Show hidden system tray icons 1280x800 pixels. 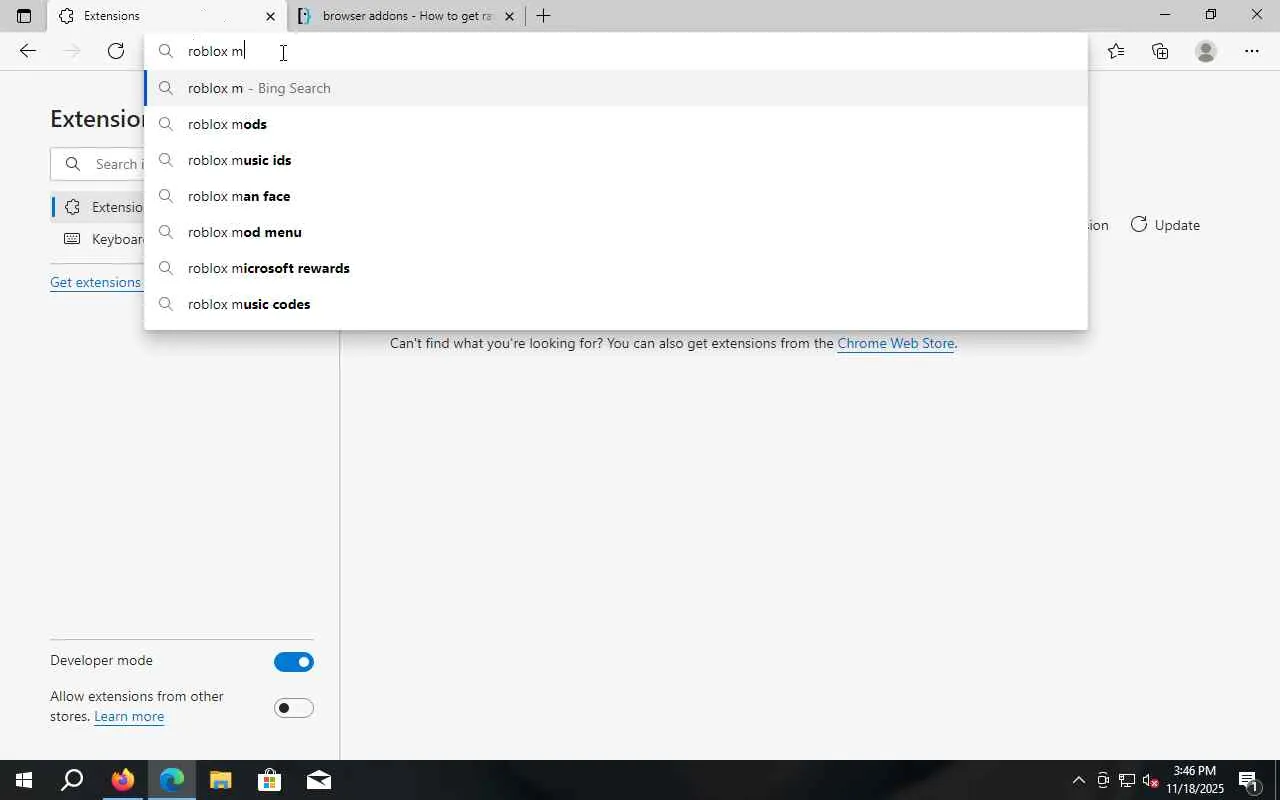tap(1078, 780)
